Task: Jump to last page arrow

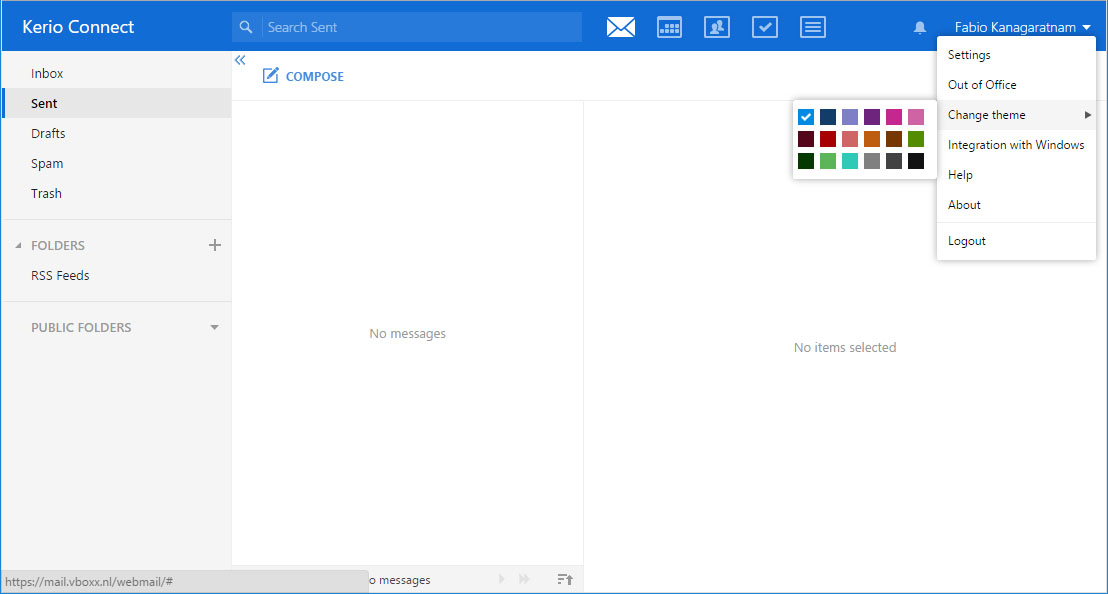Action: 524,579
